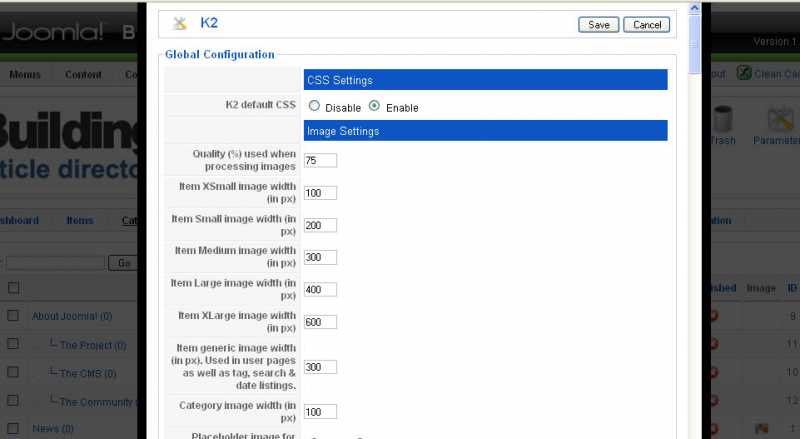Open the Menus menu in Joomla background
The height and width of the screenshot is (439, 800).
point(24,75)
